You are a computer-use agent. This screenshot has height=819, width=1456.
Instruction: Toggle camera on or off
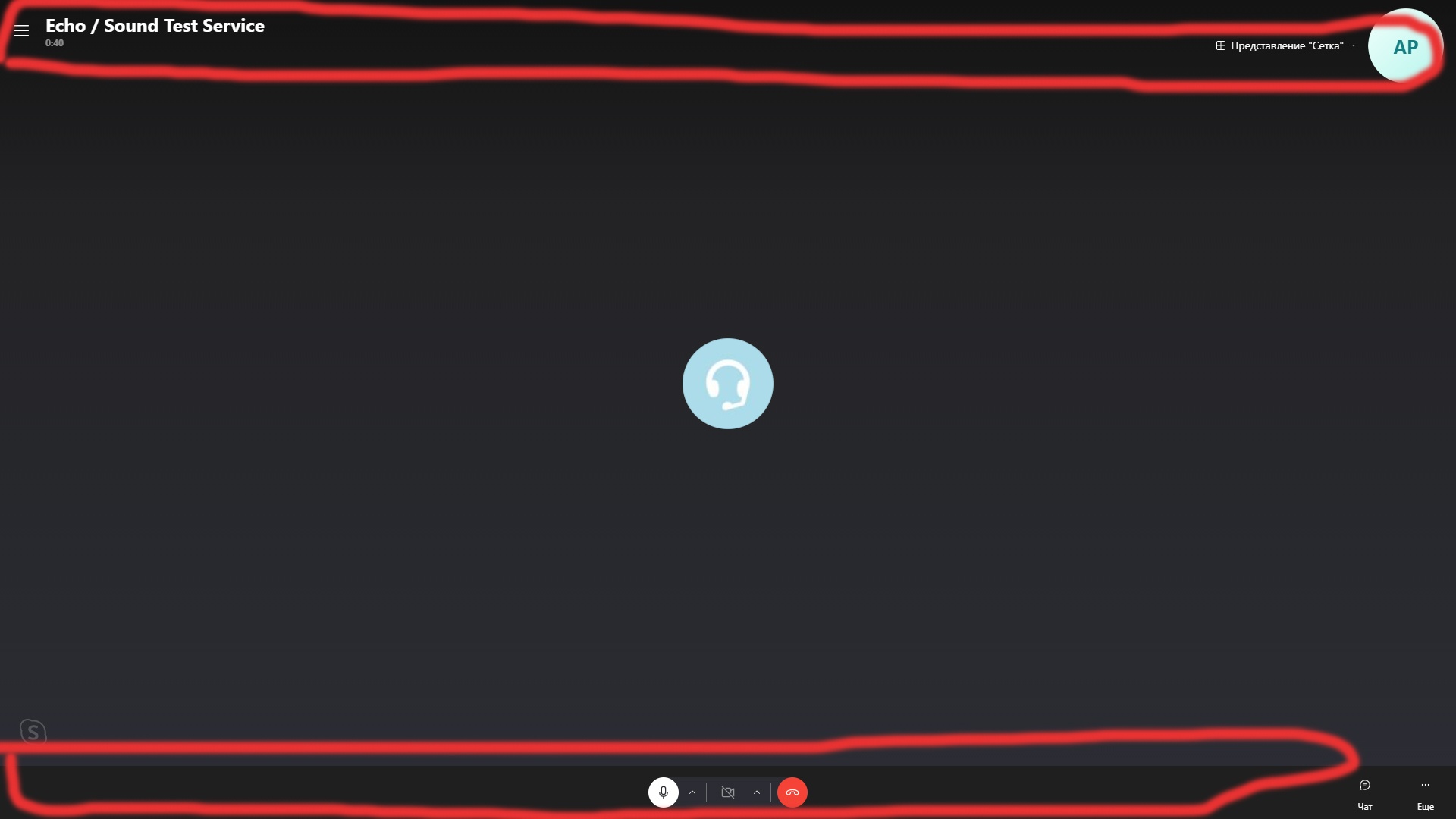tap(728, 792)
